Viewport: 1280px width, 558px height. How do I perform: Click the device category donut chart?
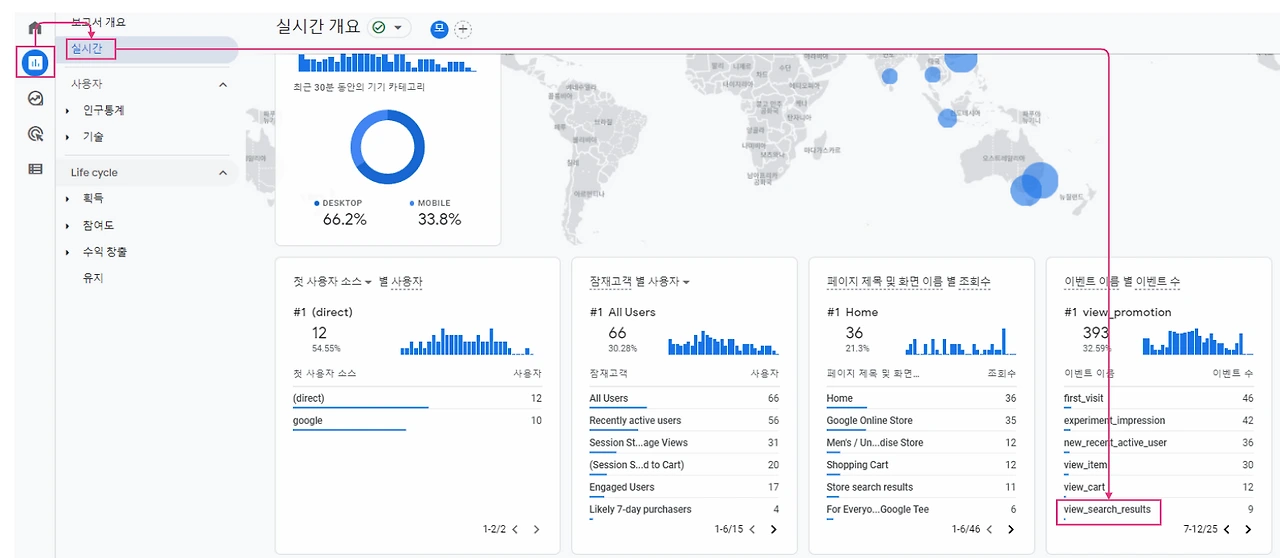coord(388,147)
